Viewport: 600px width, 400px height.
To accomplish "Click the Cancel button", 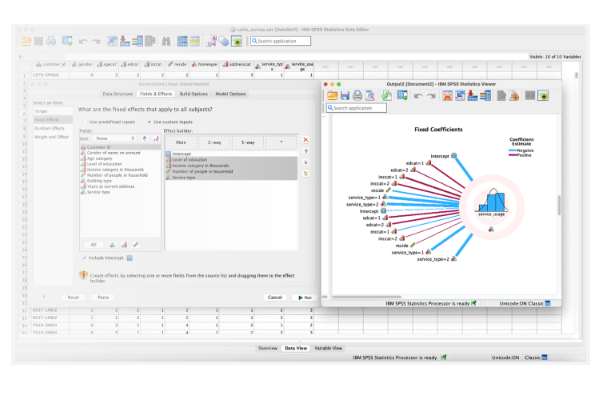I will [274, 297].
